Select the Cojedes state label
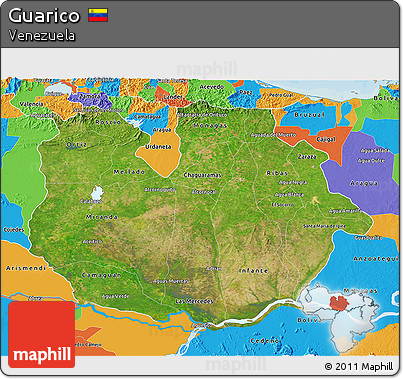This screenshot has width=403, height=379. [x=14, y=230]
